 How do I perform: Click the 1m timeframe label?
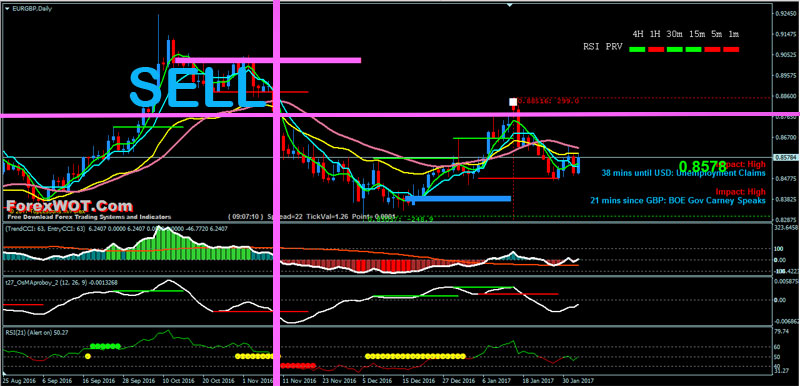(734, 34)
